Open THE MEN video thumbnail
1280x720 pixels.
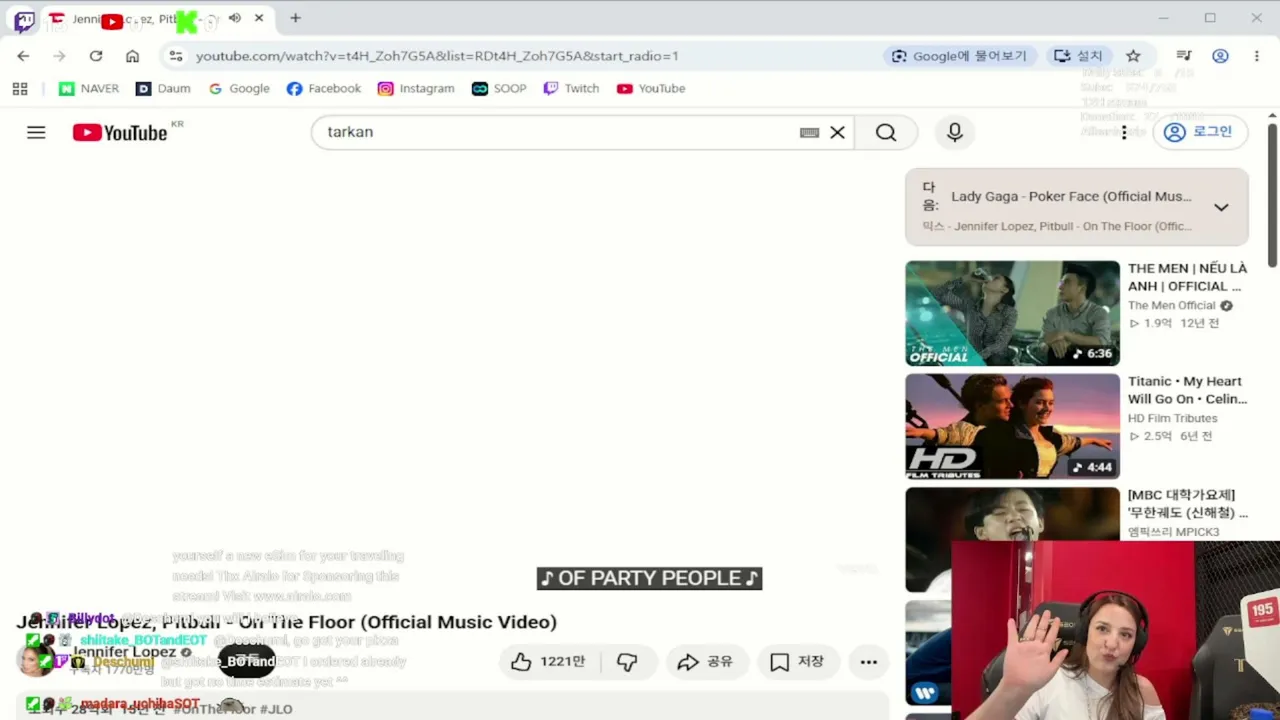pos(1012,313)
